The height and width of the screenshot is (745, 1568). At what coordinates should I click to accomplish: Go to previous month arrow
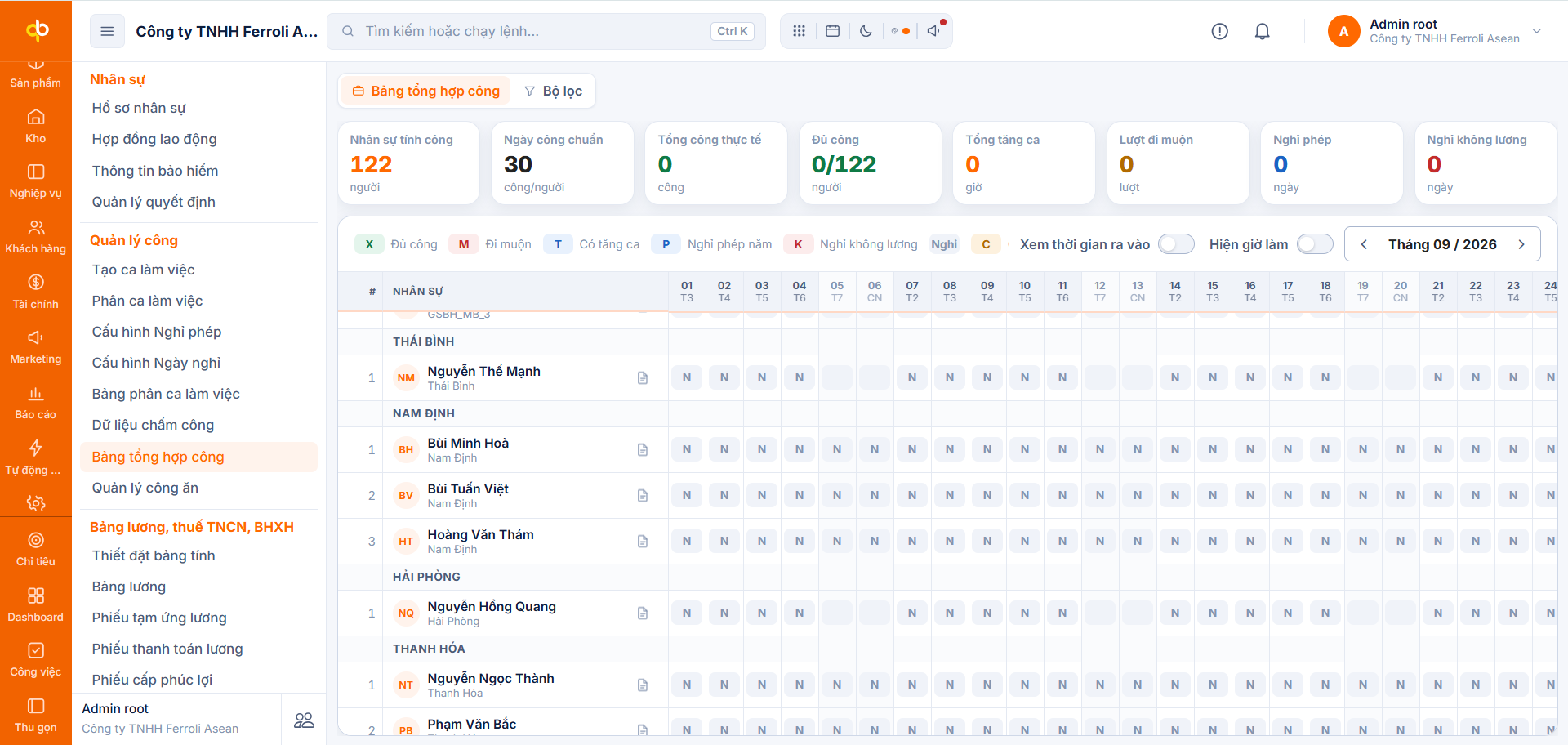1364,244
